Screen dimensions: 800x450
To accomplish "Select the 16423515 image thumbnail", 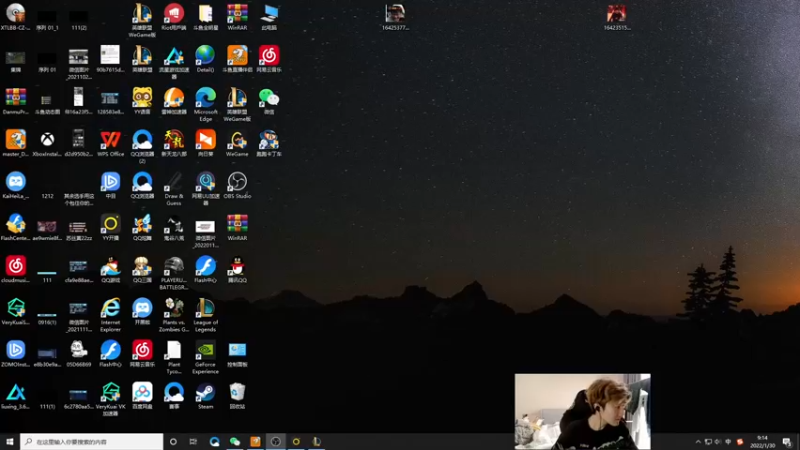I will click(x=617, y=16).
